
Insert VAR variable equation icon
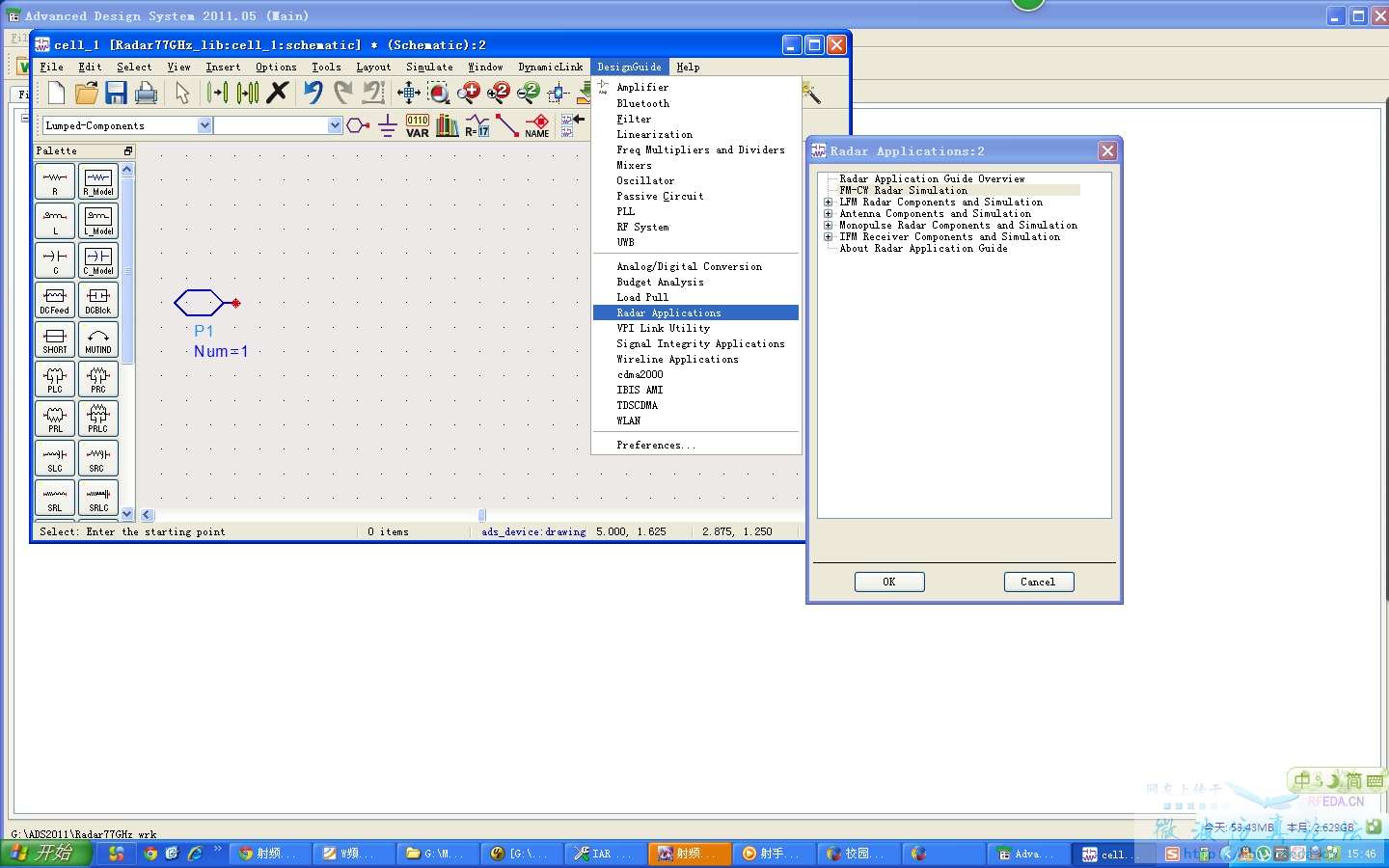pos(418,125)
